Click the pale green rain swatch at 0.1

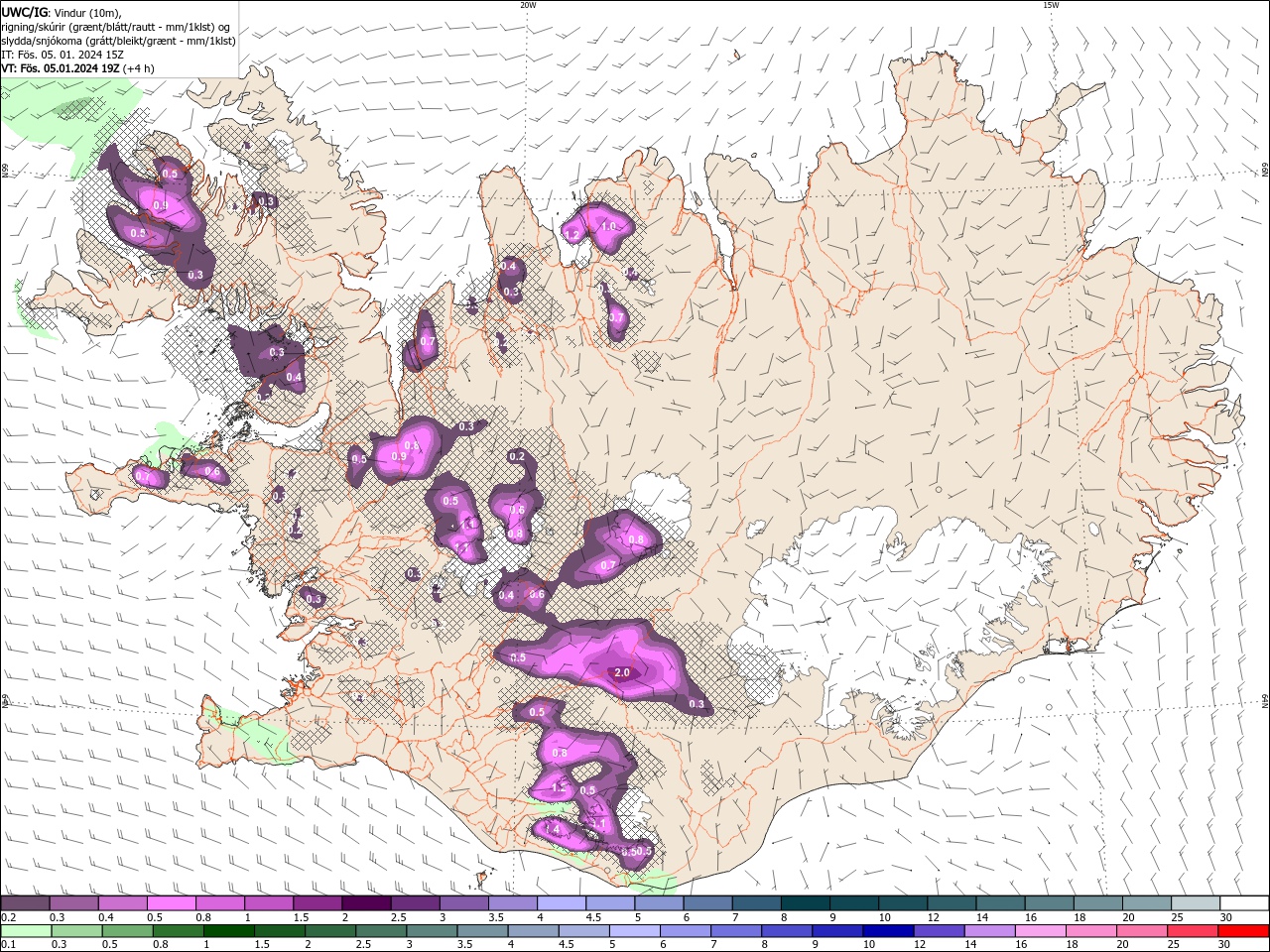click(26, 931)
